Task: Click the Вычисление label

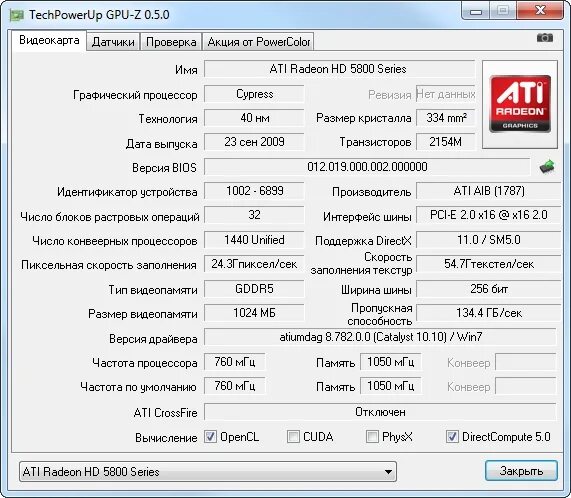Action: 166,438
